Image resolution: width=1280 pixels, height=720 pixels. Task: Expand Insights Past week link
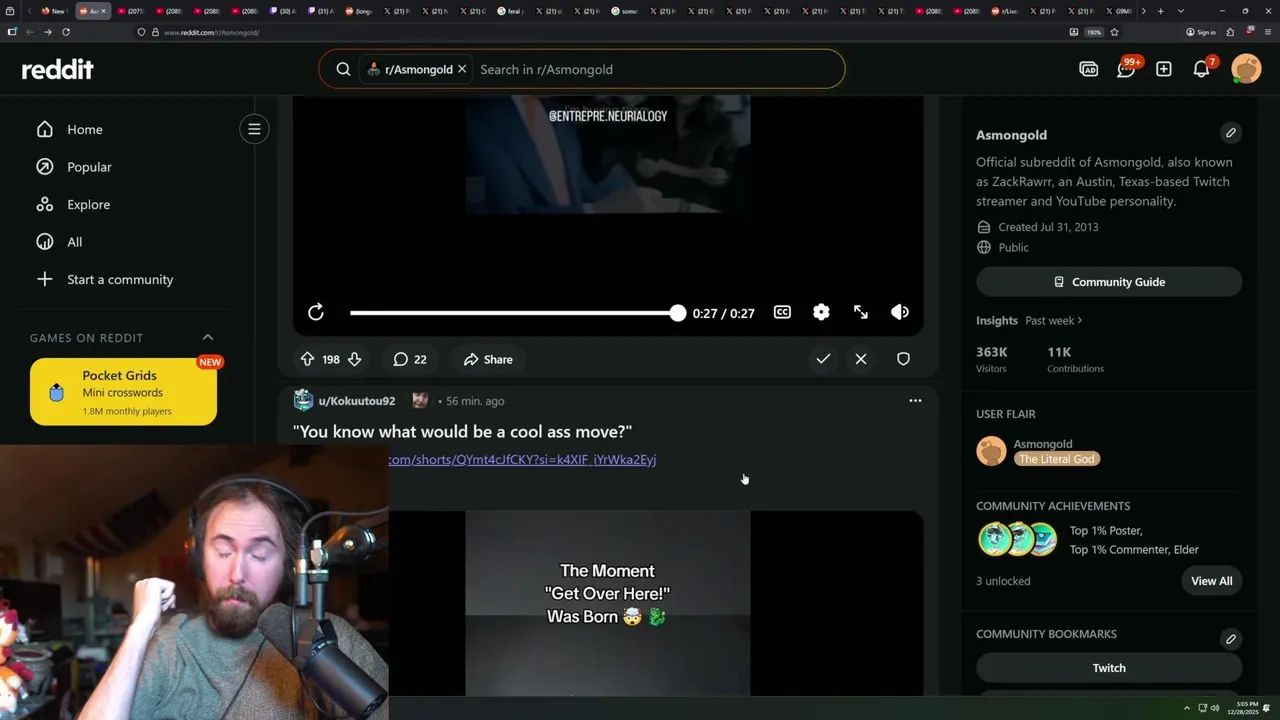1054,321
